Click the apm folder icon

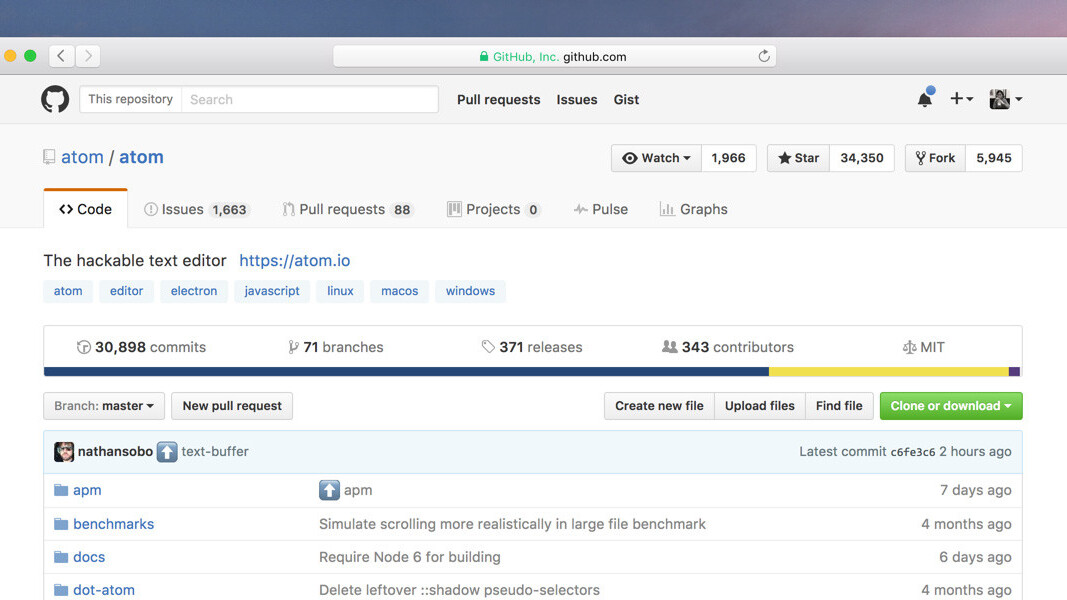[x=61, y=490]
